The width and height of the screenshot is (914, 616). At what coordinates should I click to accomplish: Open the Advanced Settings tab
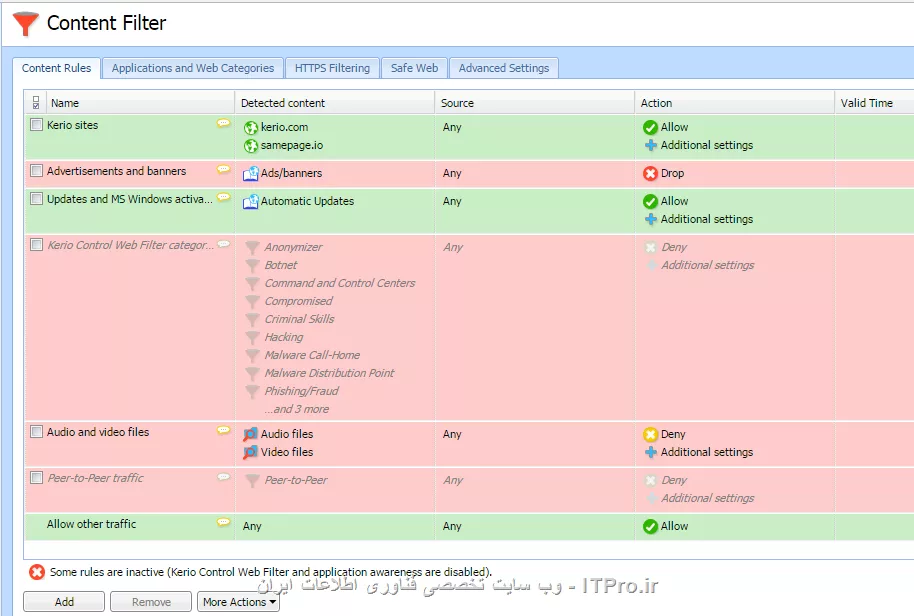(x=504, y=68)
